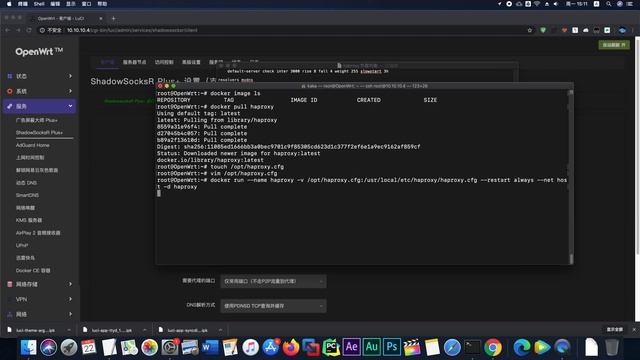Click the terminal cursor line

pyautogui.click(x=158, y=193)
